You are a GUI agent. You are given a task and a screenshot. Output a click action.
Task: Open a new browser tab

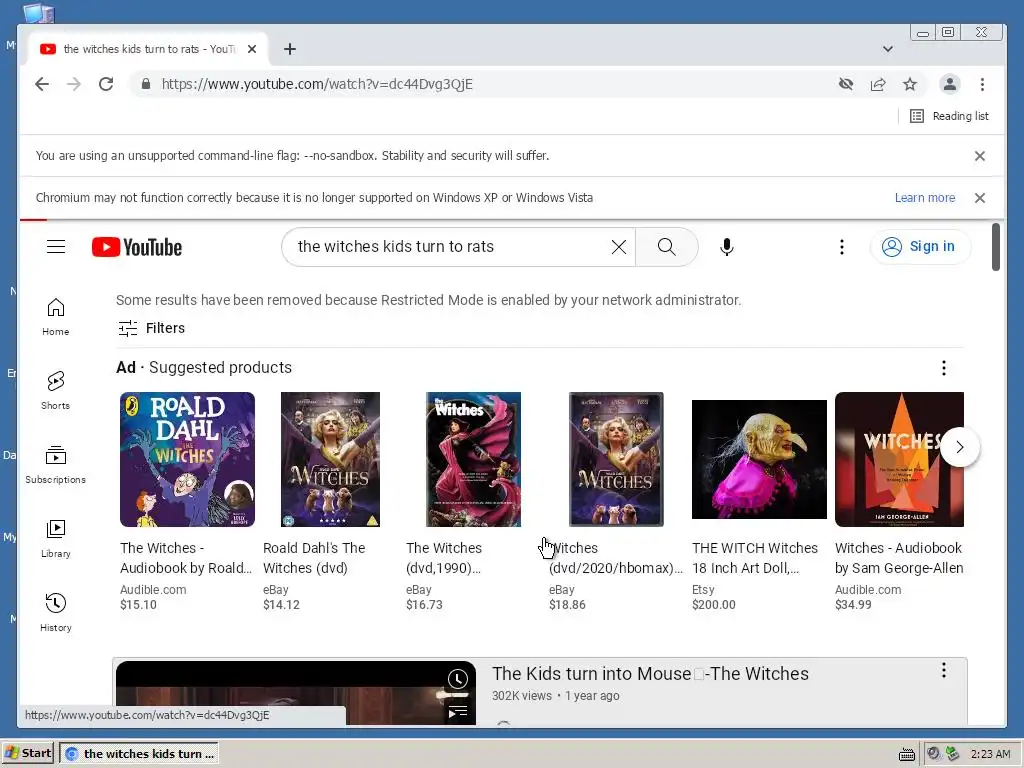(290, 49)
